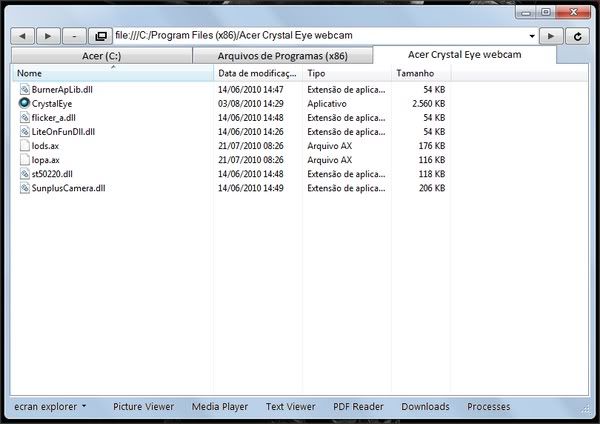This screenshot has height=424, width=600.
Task: Click the 176 KB size value
Action: tap(432, 146)
